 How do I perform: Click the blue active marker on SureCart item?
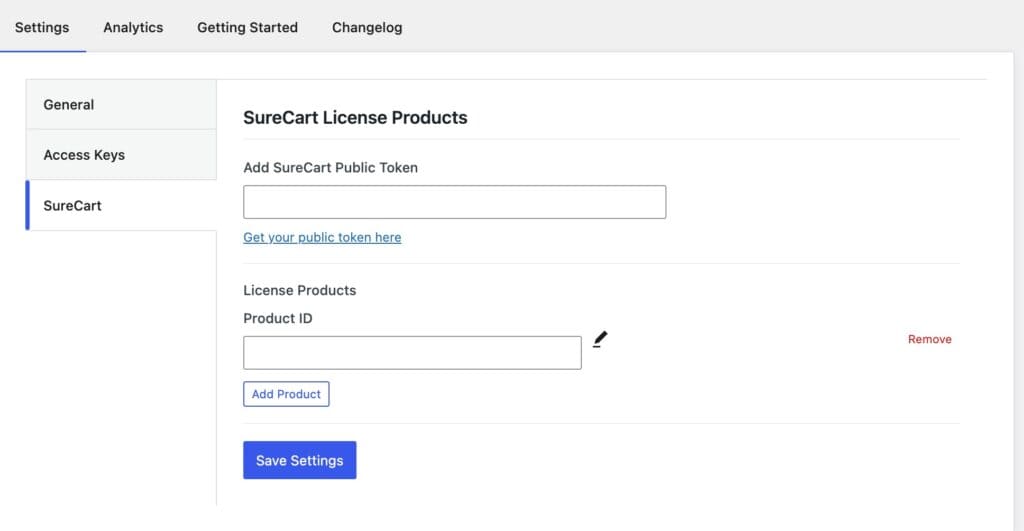pyautogui.click(x=28, y=206)
